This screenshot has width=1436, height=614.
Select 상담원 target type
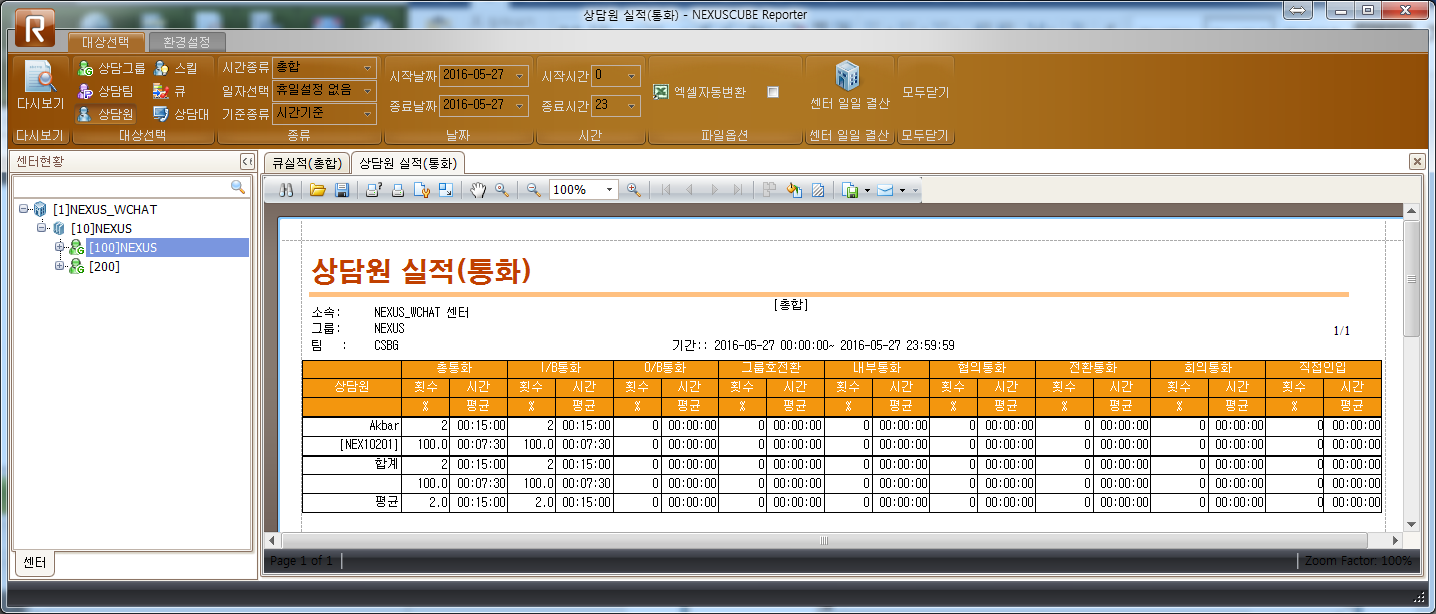(105, 114)
